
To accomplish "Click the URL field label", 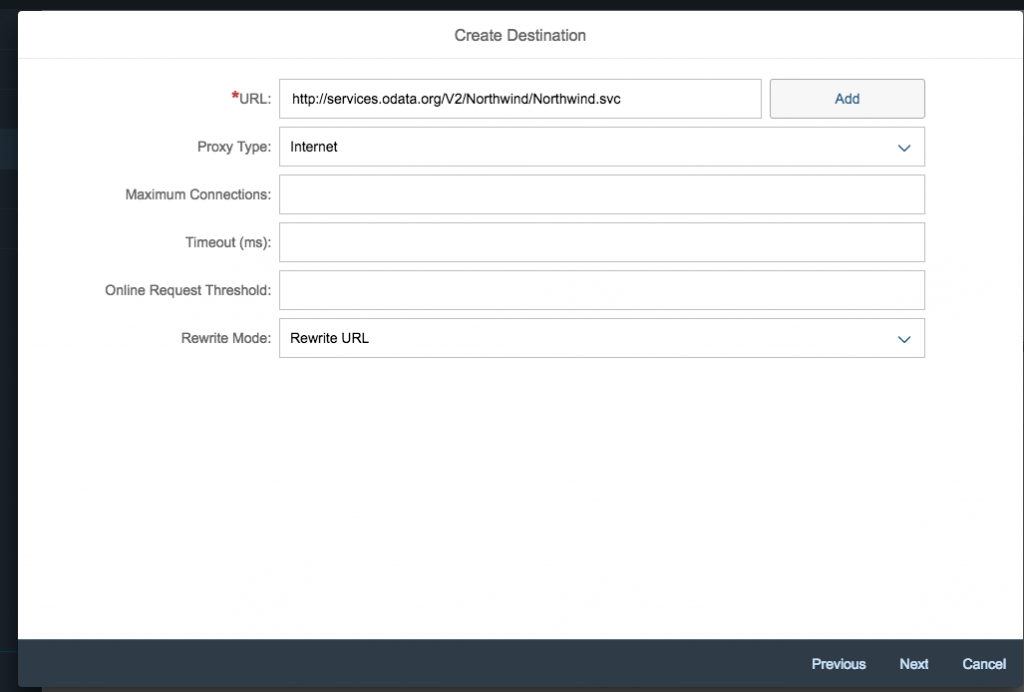I will (251, 99).
